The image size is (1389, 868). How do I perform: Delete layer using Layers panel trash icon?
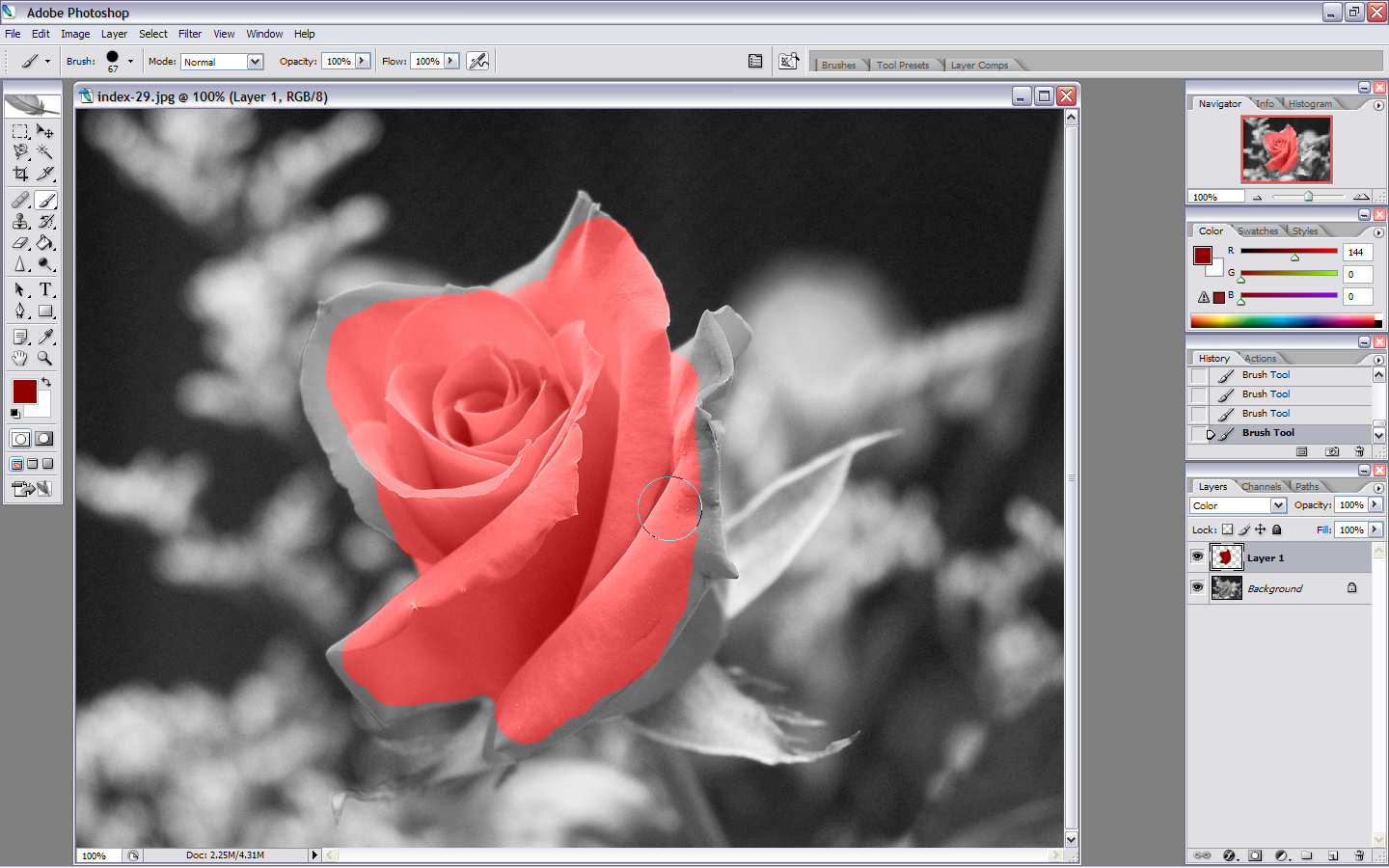tap(1358, 855)
